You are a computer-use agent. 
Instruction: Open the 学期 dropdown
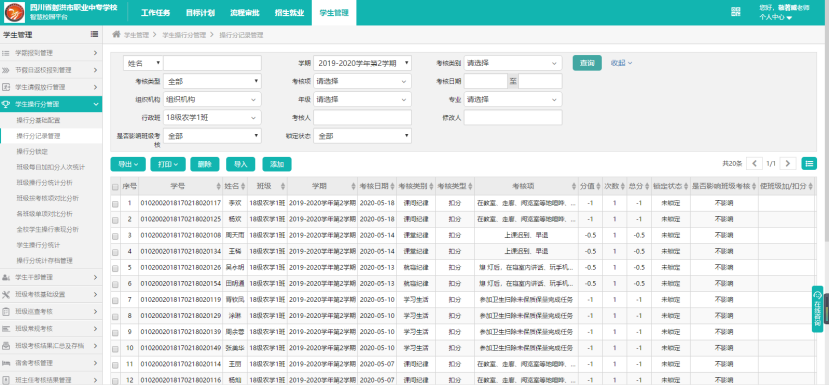[x=362, y=63]
